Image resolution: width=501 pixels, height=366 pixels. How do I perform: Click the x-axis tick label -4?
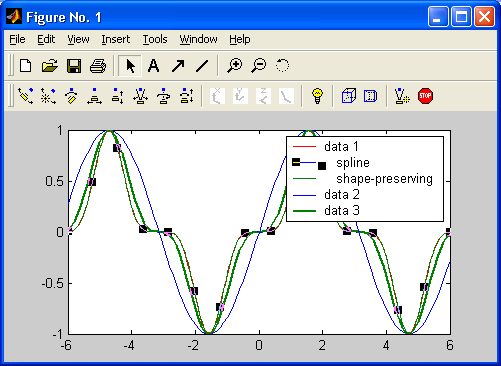129,345
